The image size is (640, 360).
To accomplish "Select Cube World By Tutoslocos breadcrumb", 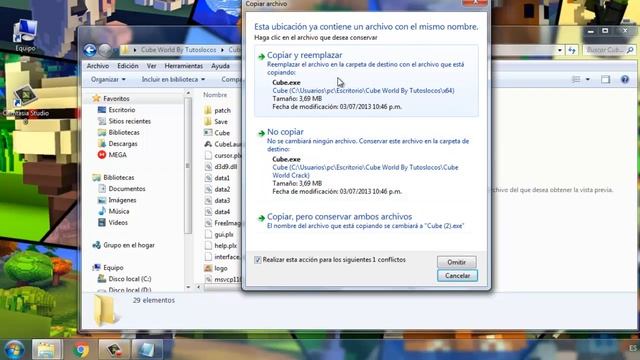I will [179, 50].
